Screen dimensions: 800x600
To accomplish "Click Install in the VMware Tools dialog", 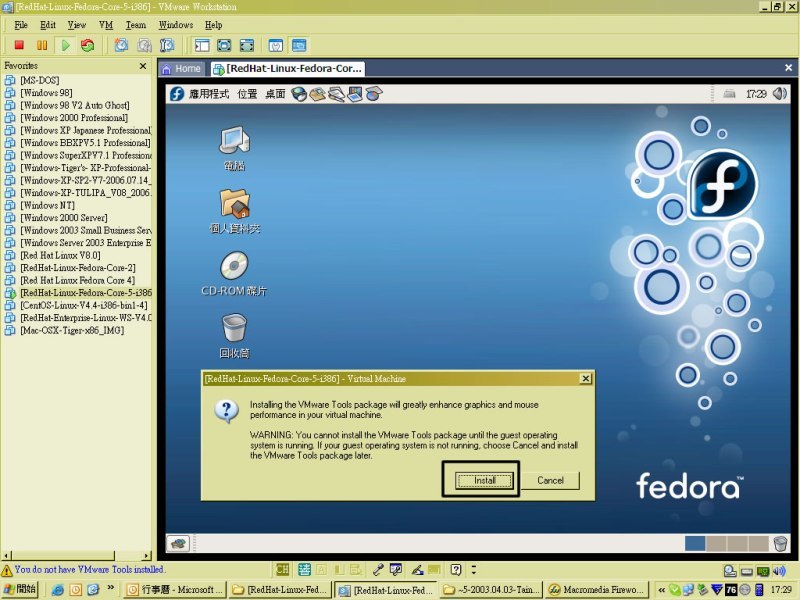I will (x=484, y=480).
